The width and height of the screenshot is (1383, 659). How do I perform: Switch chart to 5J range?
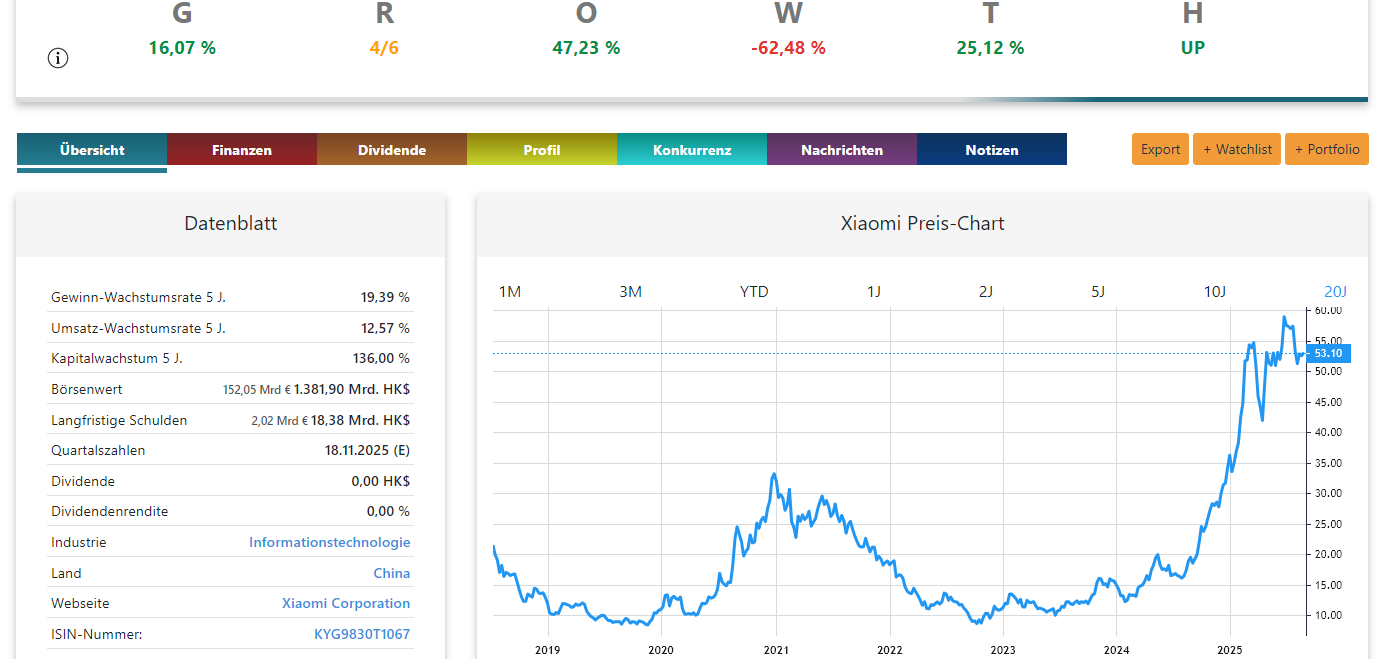coord(1098,292)
